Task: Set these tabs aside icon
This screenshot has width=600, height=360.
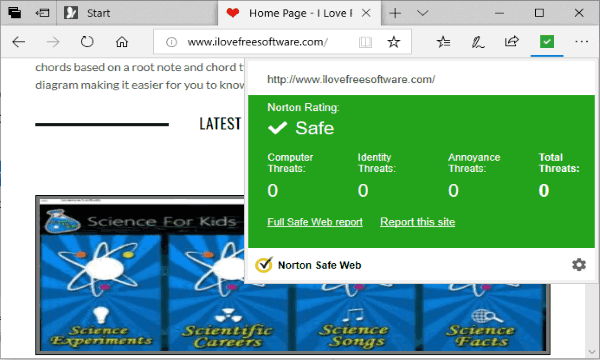Action: (42, 13)
